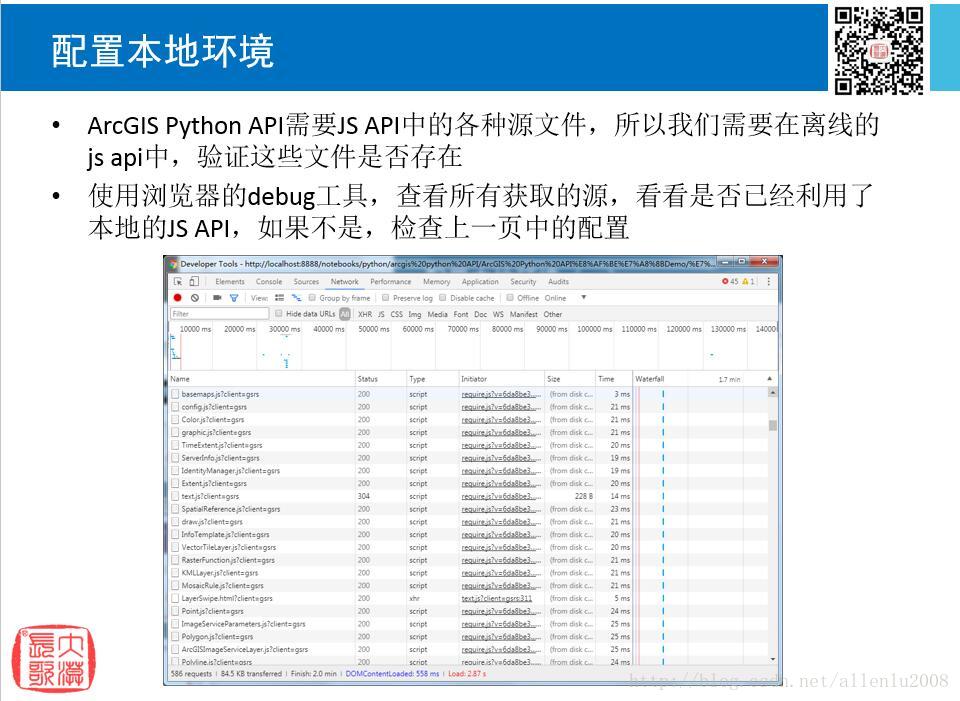The height and width of the screenshot is (701, 960).
Task: Clear the network log icon
Action: click(195, 298)
